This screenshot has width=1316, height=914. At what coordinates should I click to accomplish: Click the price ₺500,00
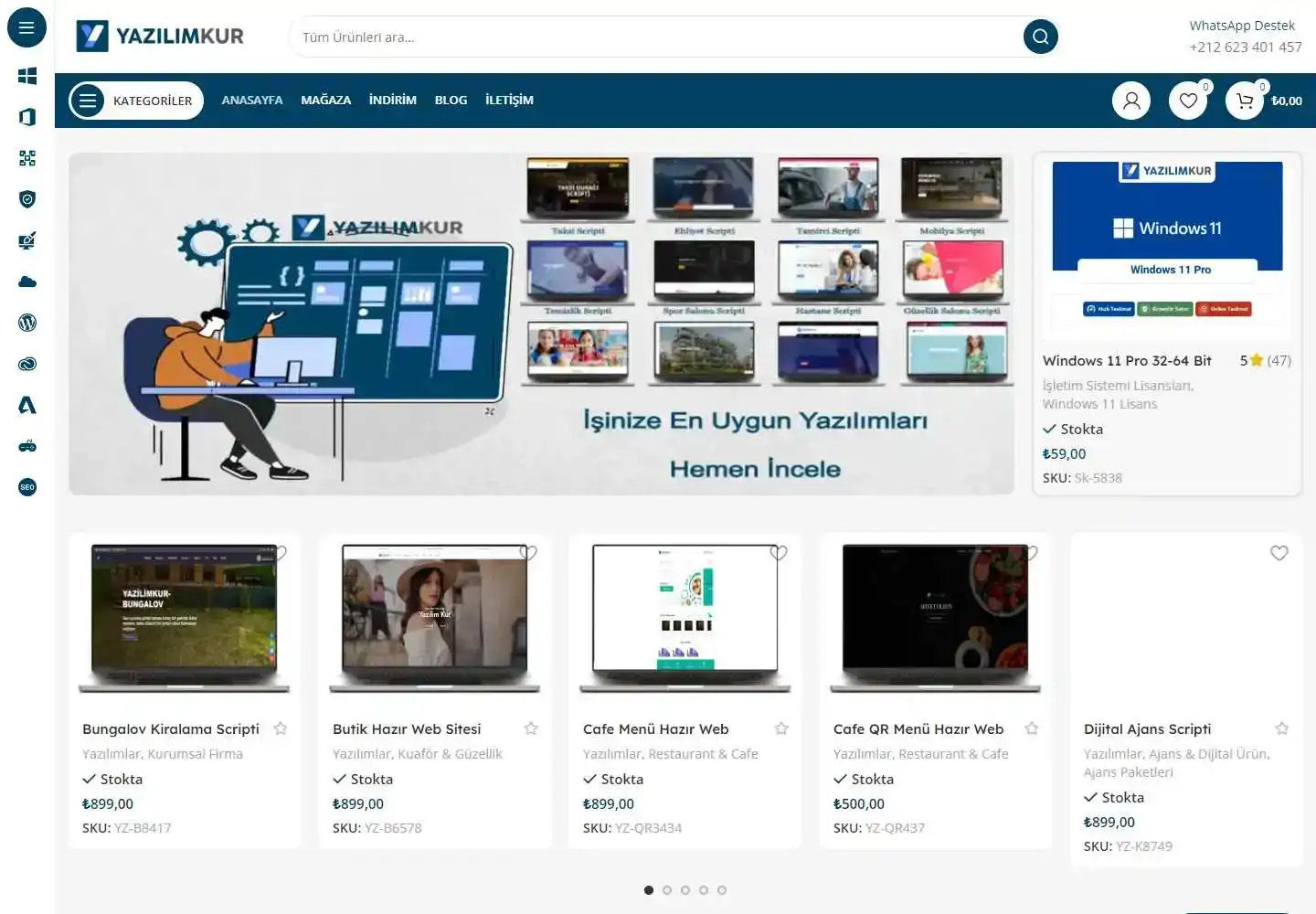coord(858,804)
